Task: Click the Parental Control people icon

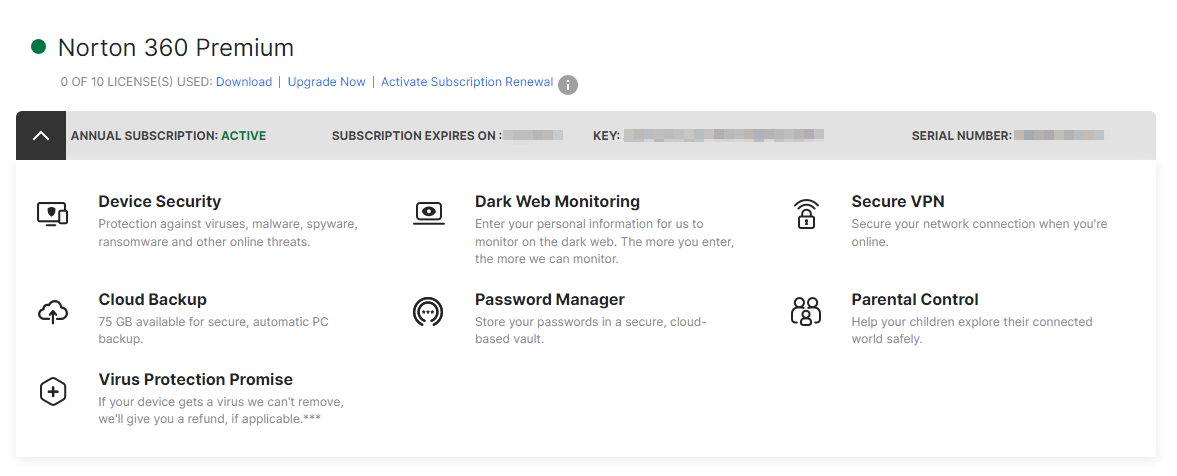Action: click(805, 312)
